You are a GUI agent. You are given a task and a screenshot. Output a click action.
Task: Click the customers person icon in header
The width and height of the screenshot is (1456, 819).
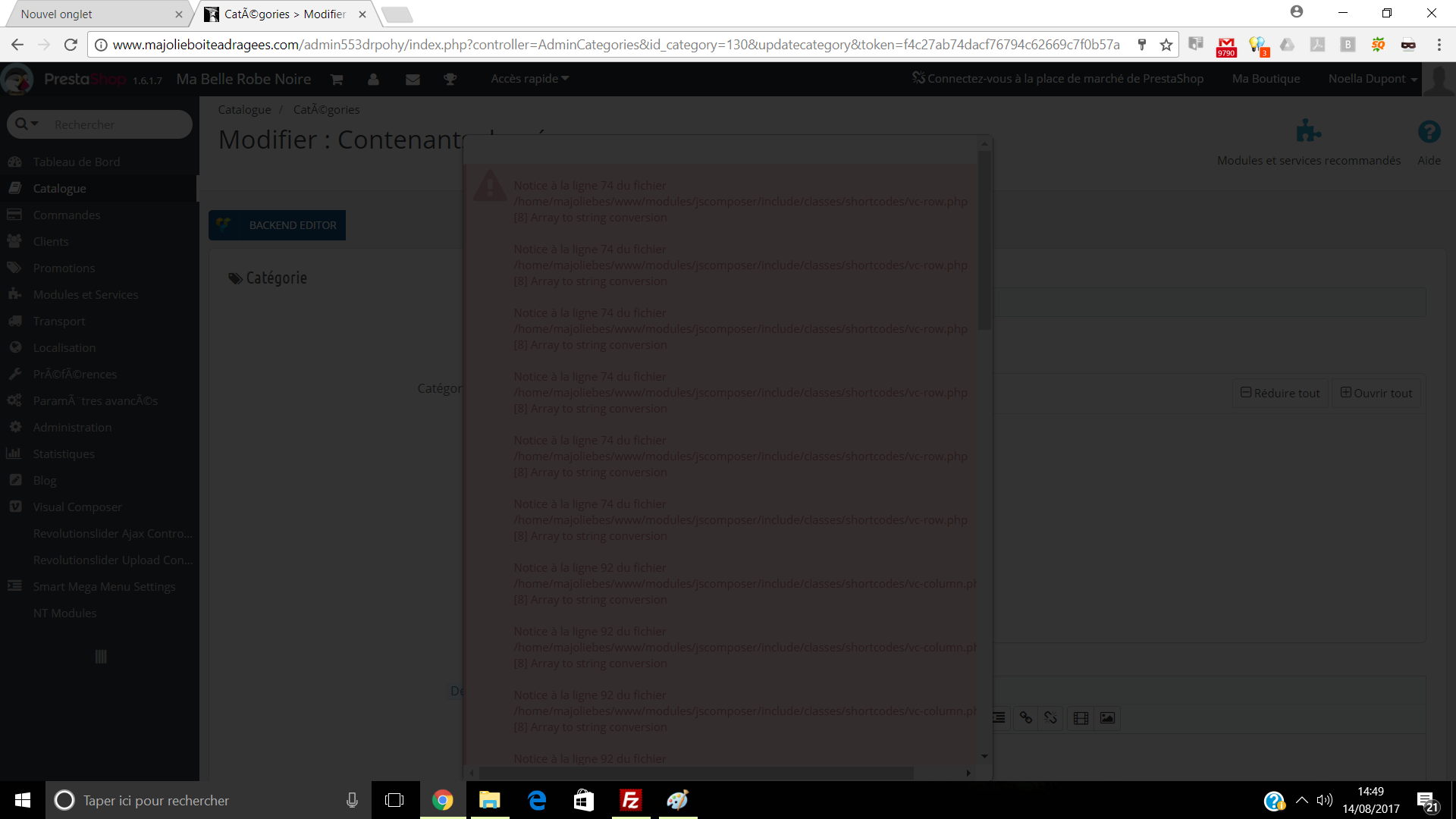tap(373, 79)
